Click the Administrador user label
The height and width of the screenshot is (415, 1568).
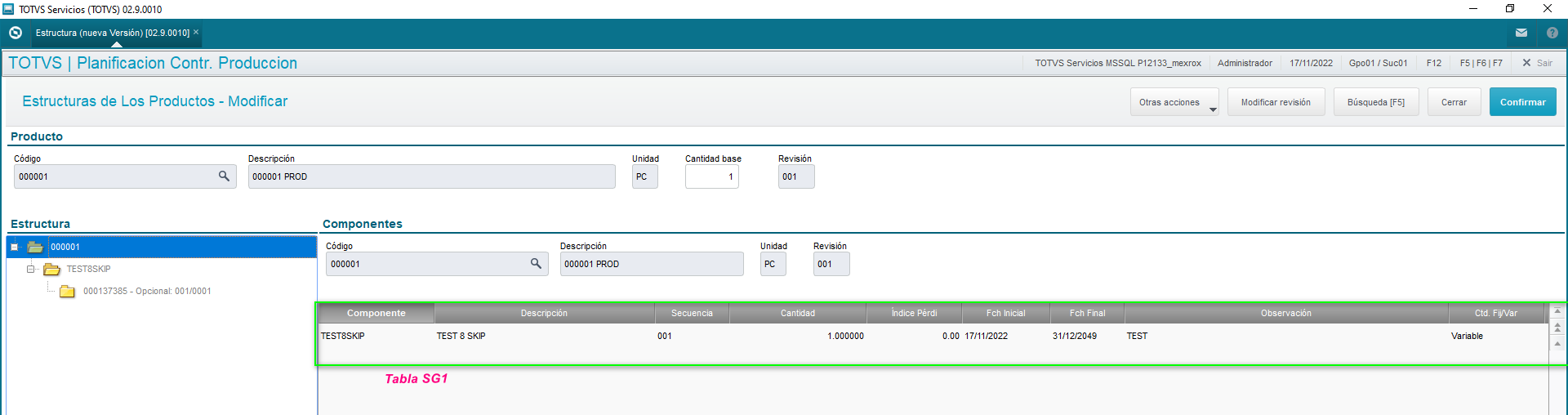[x=1245, y=63]
